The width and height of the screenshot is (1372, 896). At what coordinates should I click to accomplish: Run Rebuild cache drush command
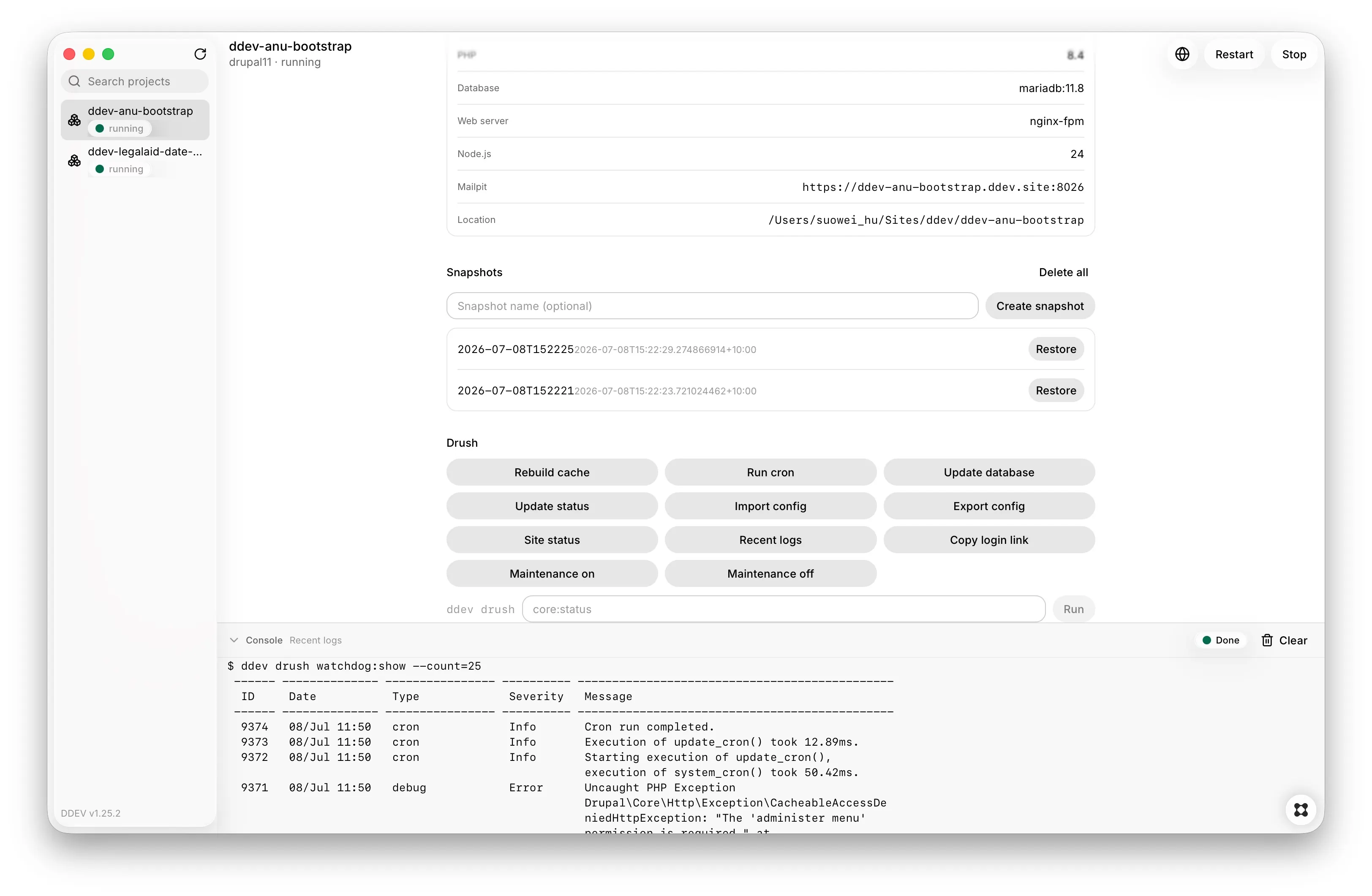[552, 472]
